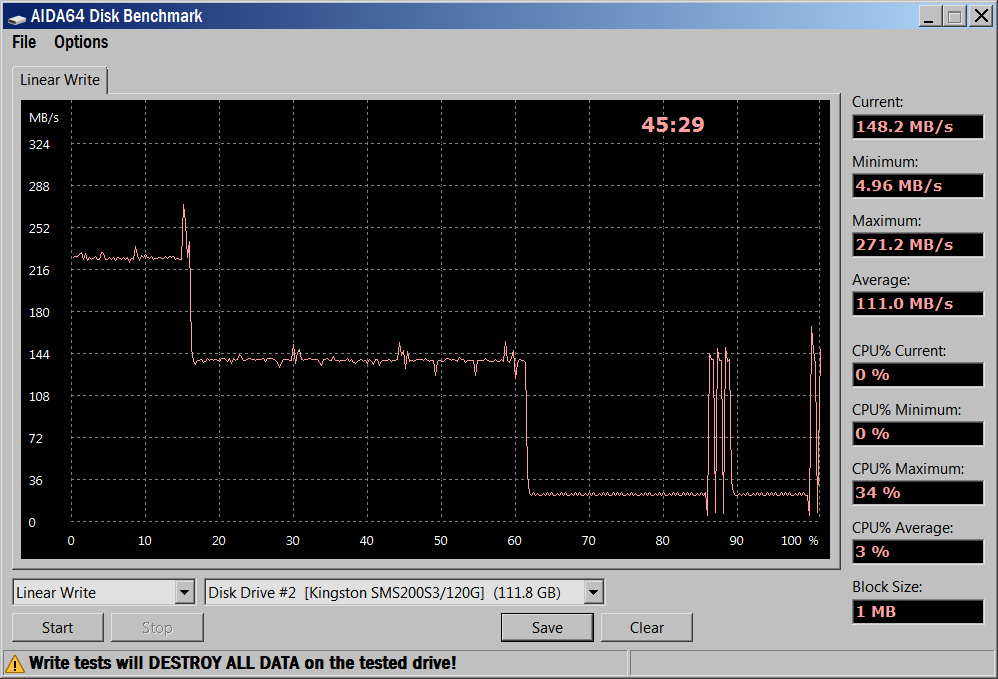Click the AIDA64 disk icon in title bar
The width and height of the screenshot is (998, 679).
pos(17,18)
